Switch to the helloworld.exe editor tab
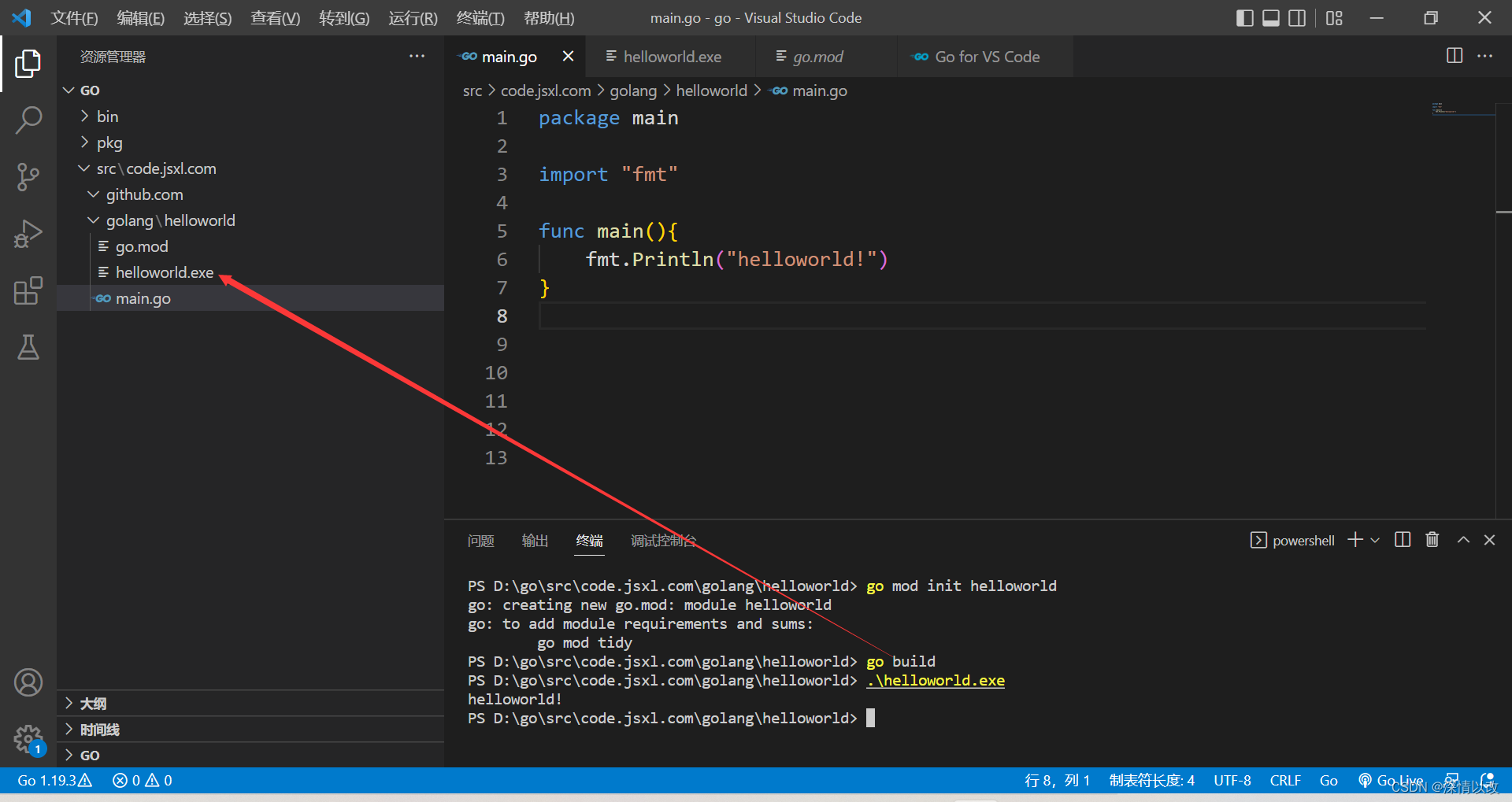The width and height of the screenshot is (1512, 802). click(670, 57)
